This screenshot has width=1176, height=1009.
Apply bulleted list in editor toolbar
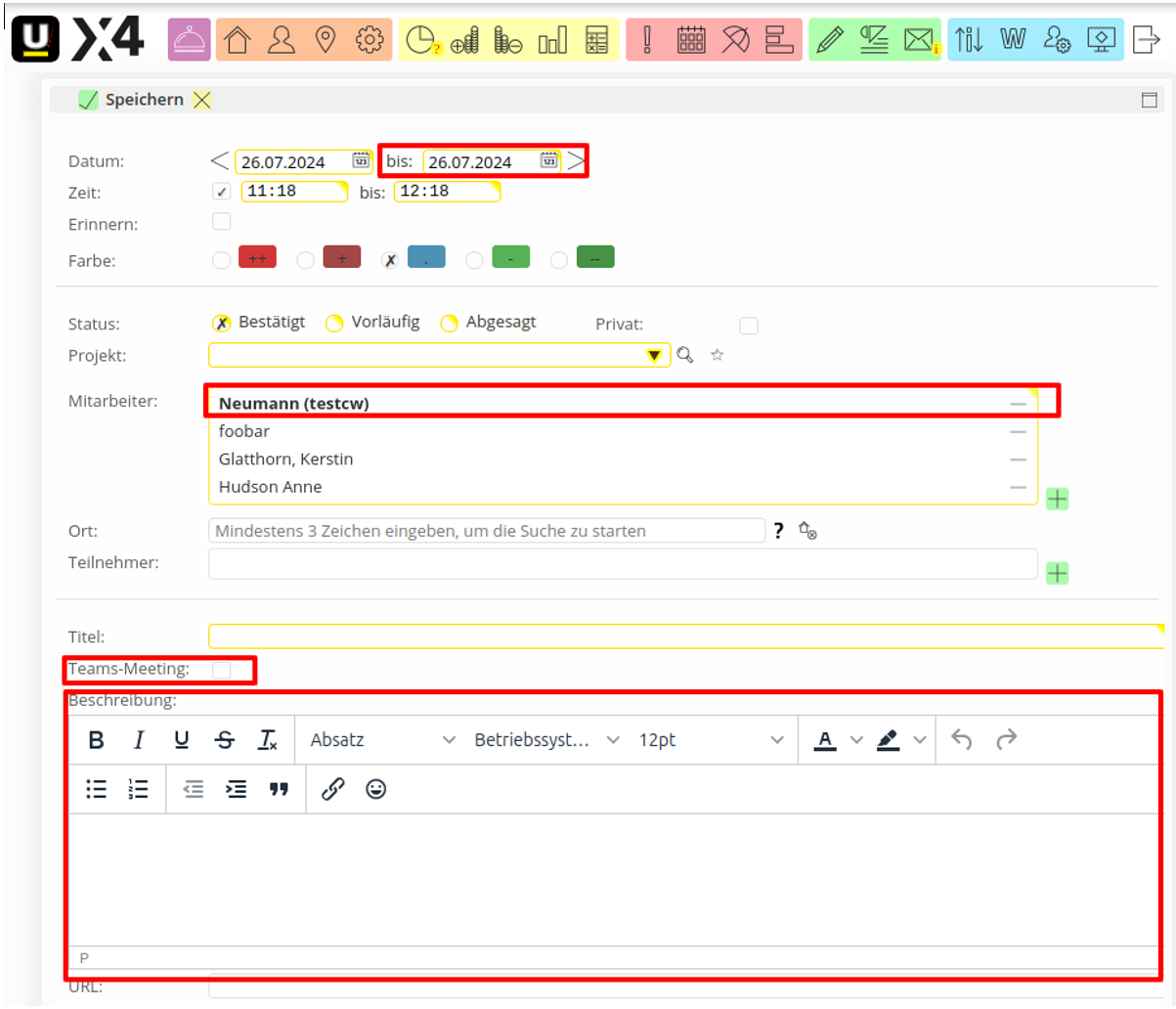pyautogui.click(x=96, y=789)
